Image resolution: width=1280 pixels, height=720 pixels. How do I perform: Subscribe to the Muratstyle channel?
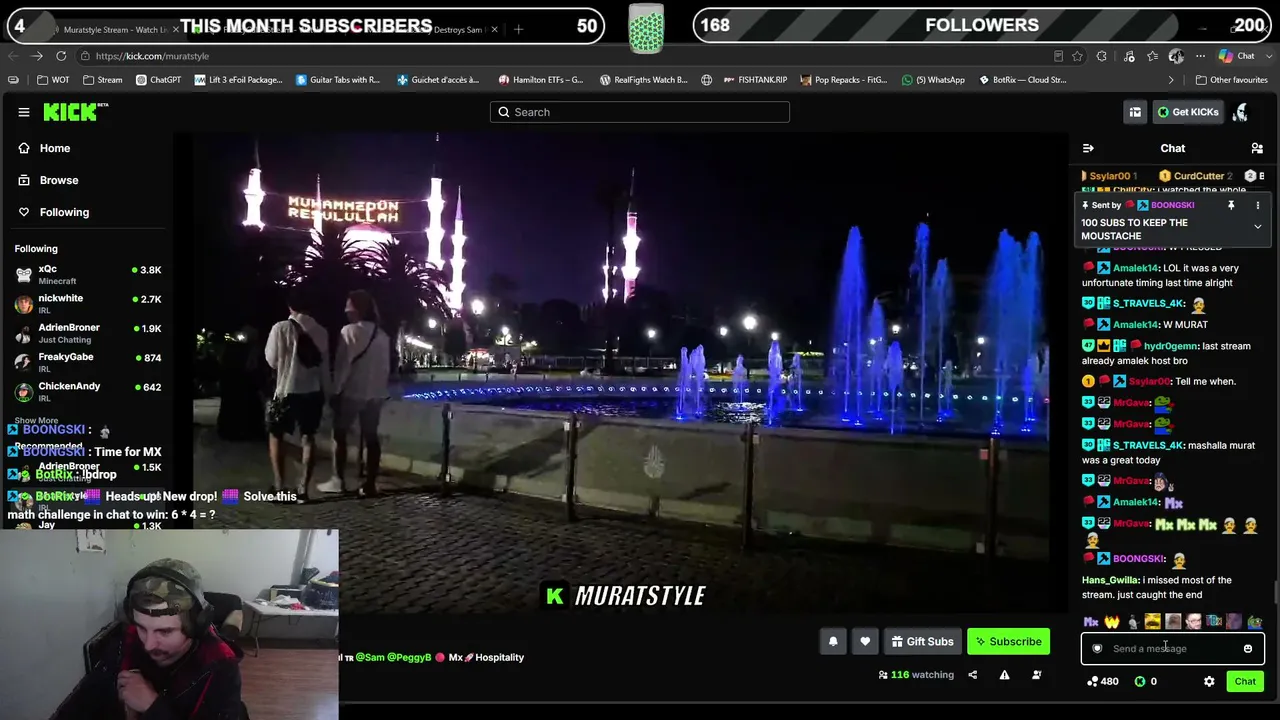point(1008,642)
